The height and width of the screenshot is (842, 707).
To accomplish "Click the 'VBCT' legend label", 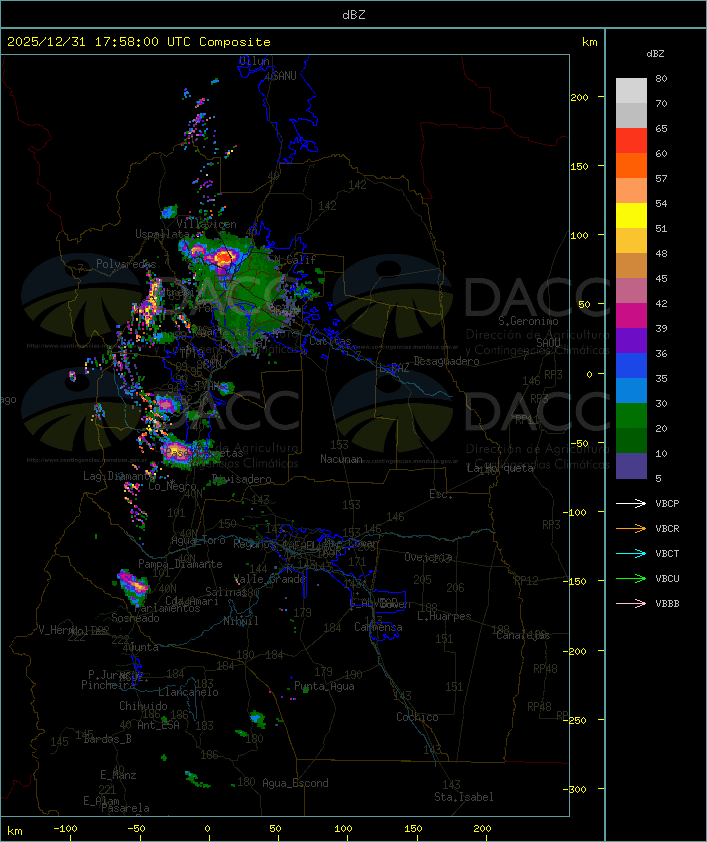I will (667, 553).
